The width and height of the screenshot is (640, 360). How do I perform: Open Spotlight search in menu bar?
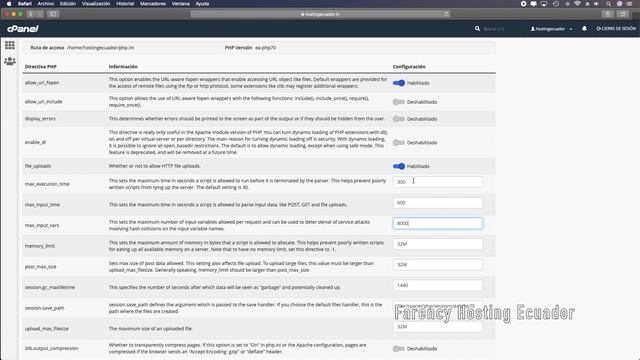(608, 4)
